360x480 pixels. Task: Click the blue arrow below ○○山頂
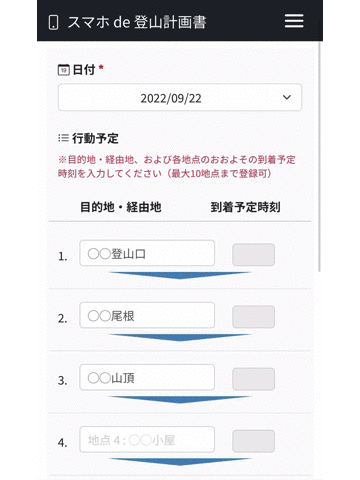click(x=180, y=399)
